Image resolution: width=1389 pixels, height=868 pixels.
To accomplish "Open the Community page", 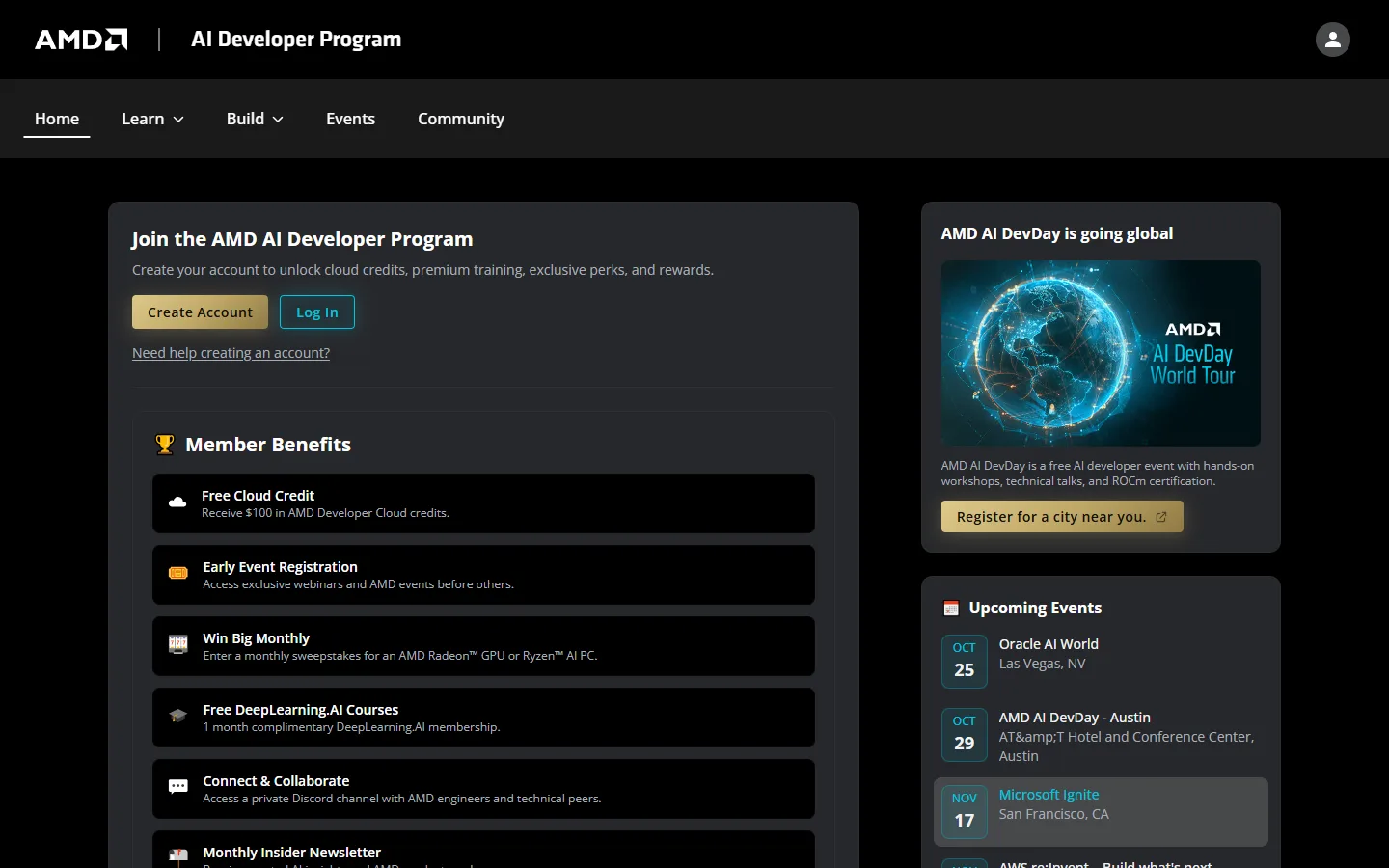I will pos(461,119).
